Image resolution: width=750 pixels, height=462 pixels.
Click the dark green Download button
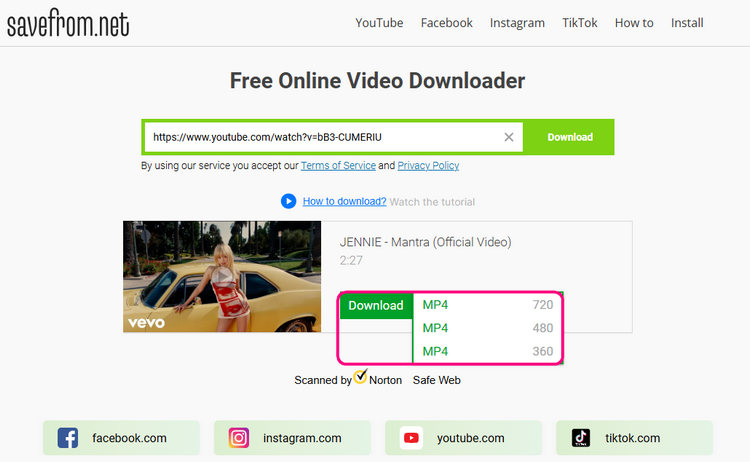(x=376, y=306)
